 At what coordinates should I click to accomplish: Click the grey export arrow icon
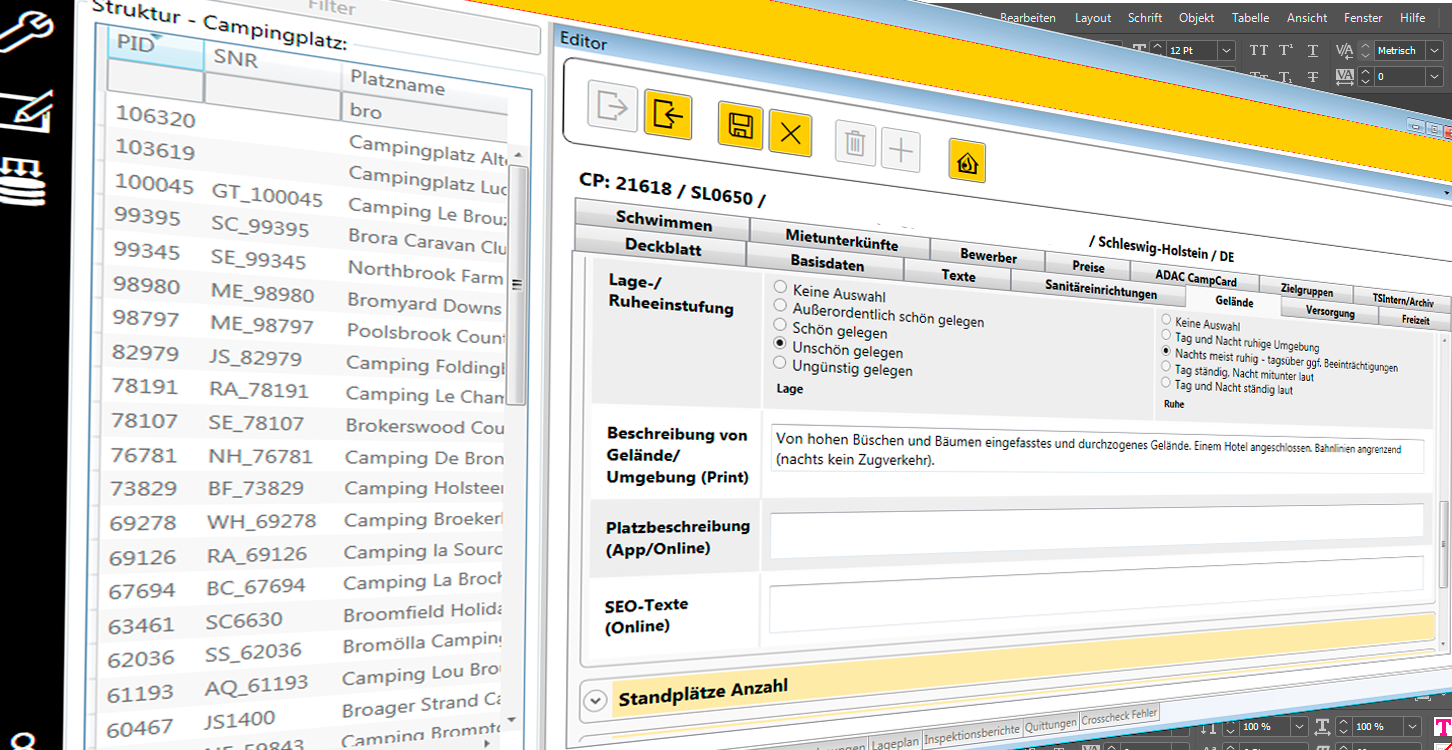612,105
